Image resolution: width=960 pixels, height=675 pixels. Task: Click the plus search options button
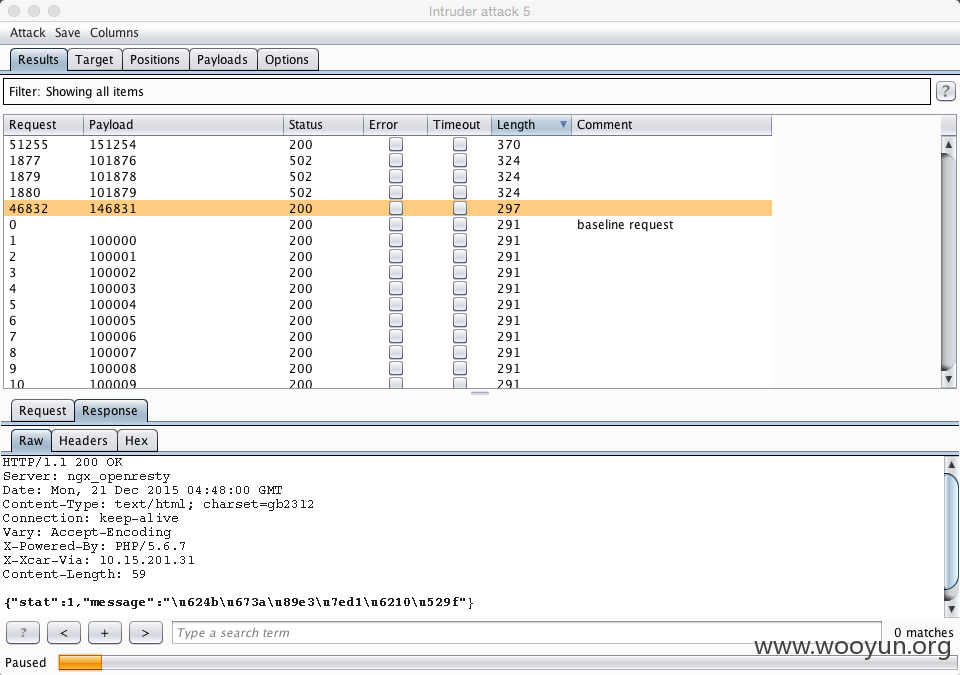coord(105,633)
